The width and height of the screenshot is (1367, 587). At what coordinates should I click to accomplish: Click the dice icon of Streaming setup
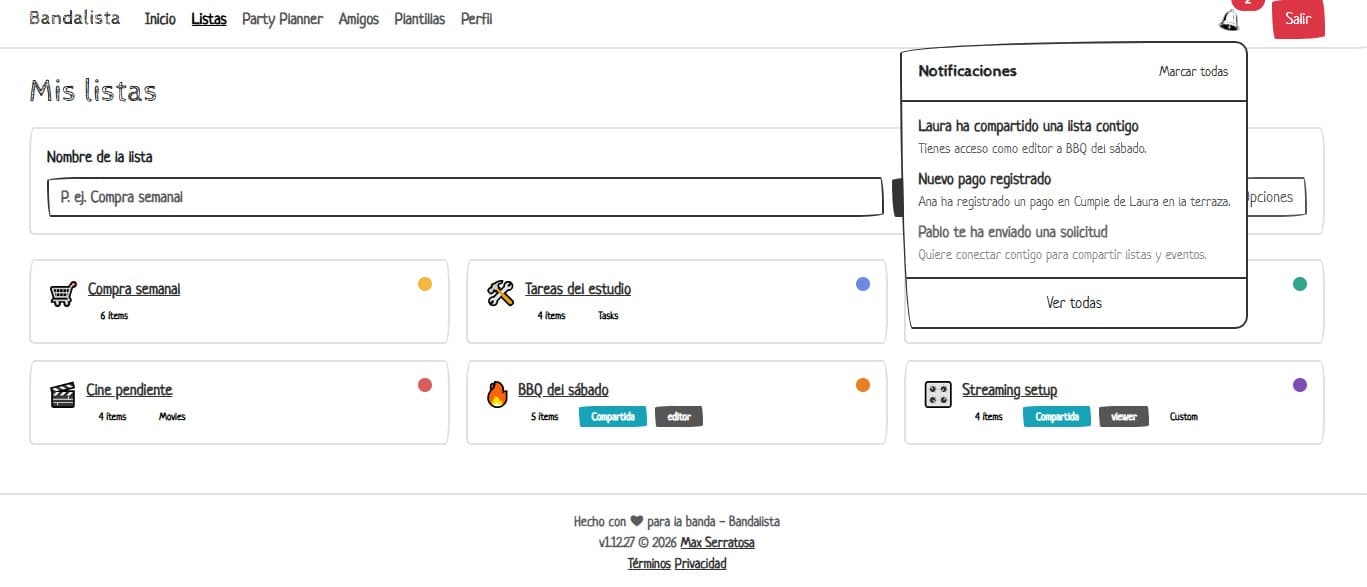coord(938,395)
